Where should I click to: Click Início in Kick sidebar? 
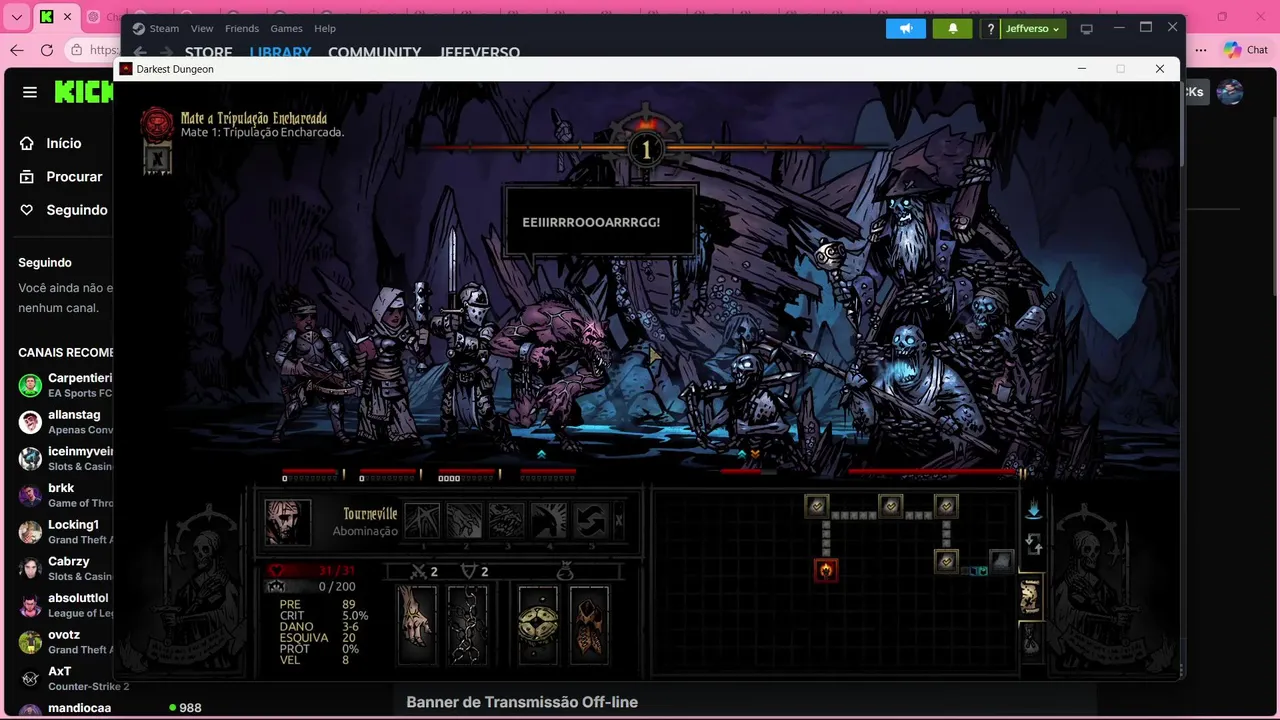(x=50, y=143)
